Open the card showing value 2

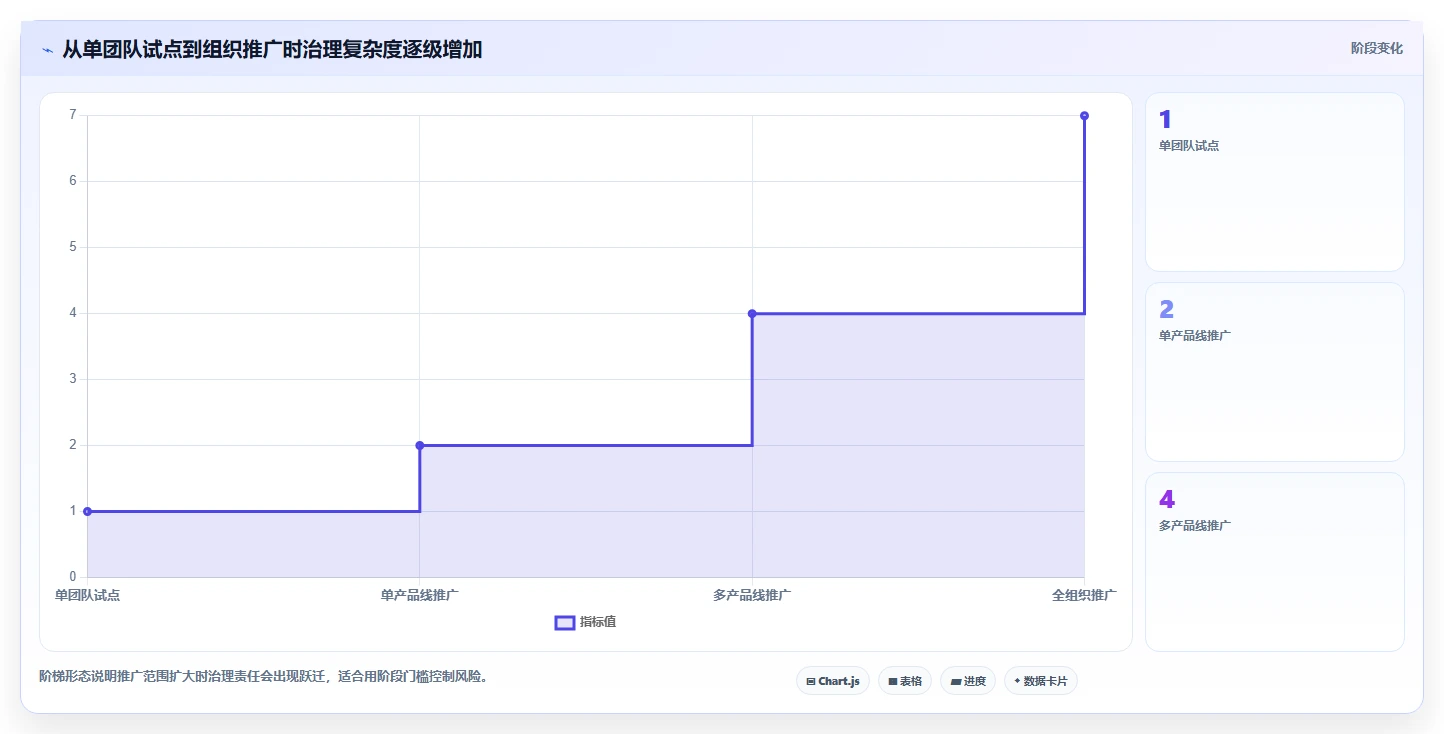coord(1275,372)
